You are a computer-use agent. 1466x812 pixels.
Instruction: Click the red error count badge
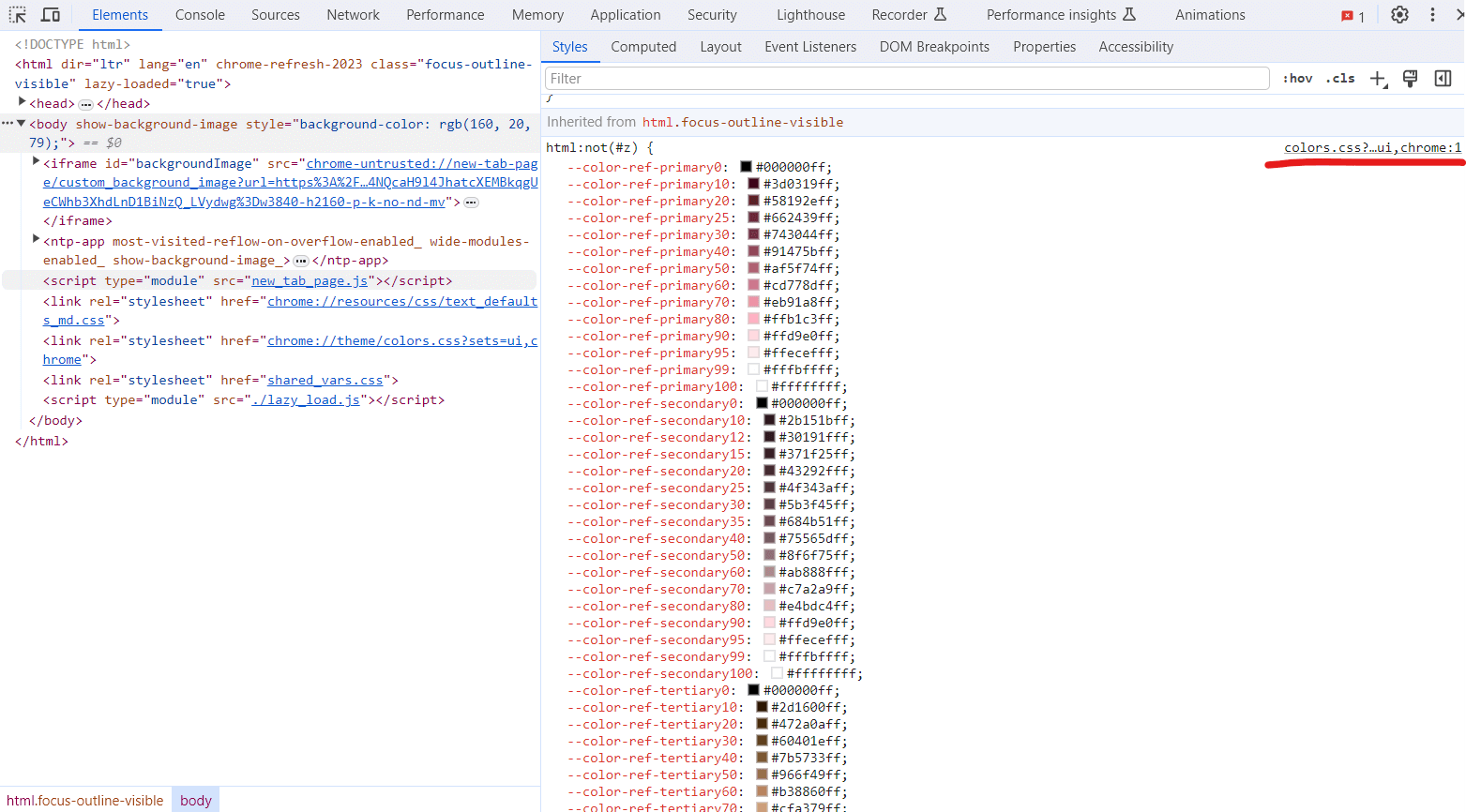[x=1353, y=16]
